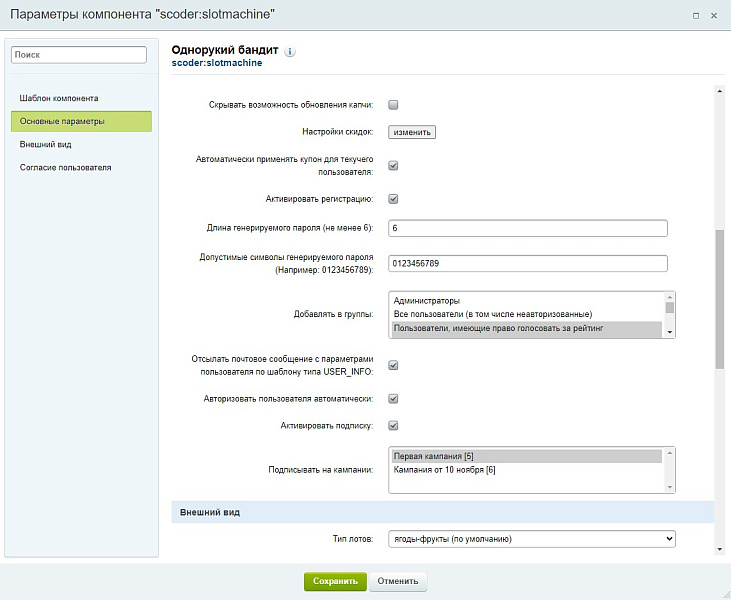Click изменить button for discount settings

pyautogui.click(x=412, y=131)
